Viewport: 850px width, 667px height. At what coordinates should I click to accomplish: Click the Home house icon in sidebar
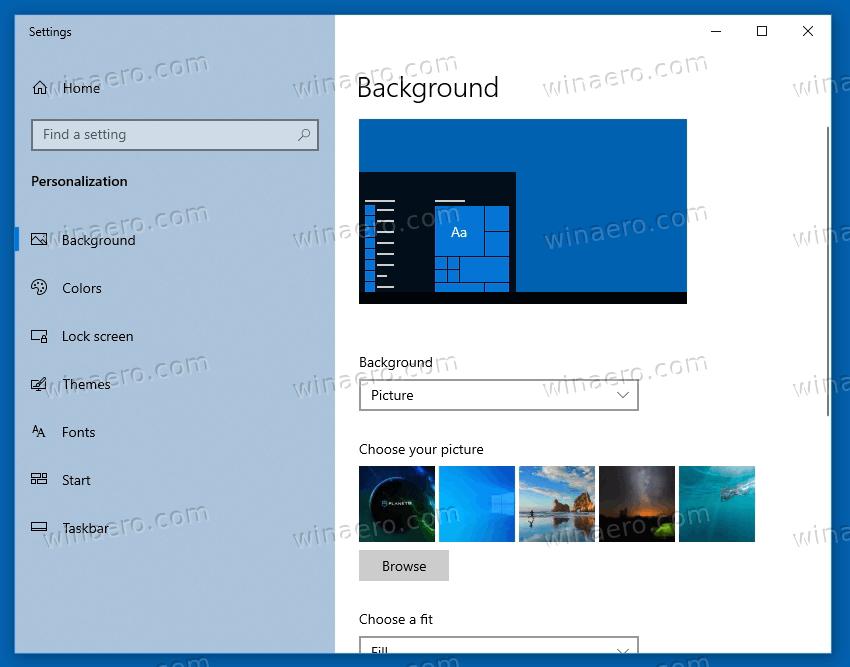pos(40,88)
